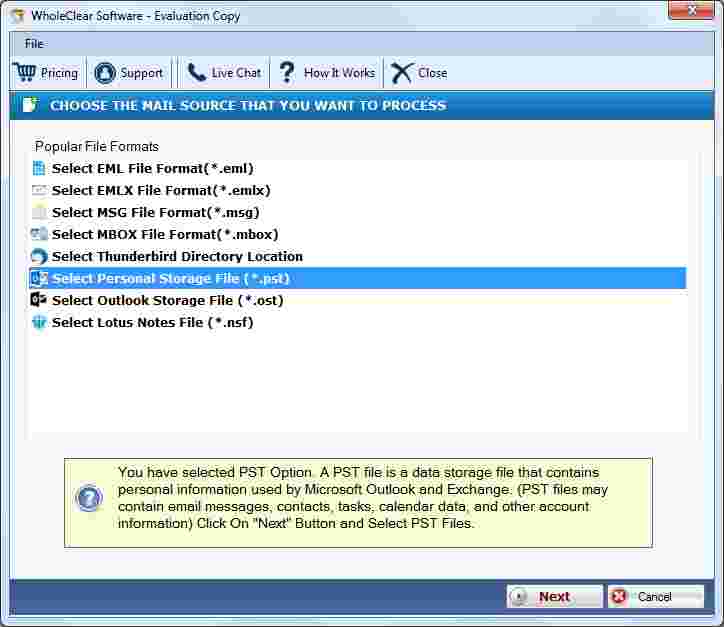Image resolution: width=724 pixels, height=627 pixels.
Task: Click the Outlook OST file icon
Action: click(39, 300)
